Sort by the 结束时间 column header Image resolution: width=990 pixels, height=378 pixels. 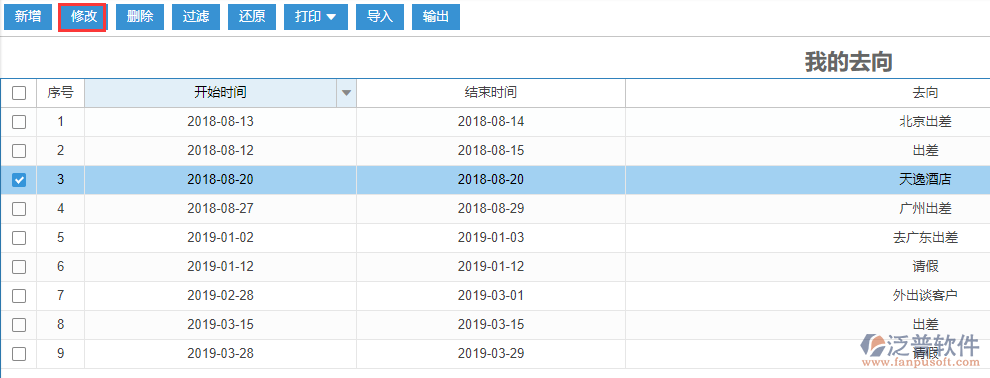pos(491,93)
